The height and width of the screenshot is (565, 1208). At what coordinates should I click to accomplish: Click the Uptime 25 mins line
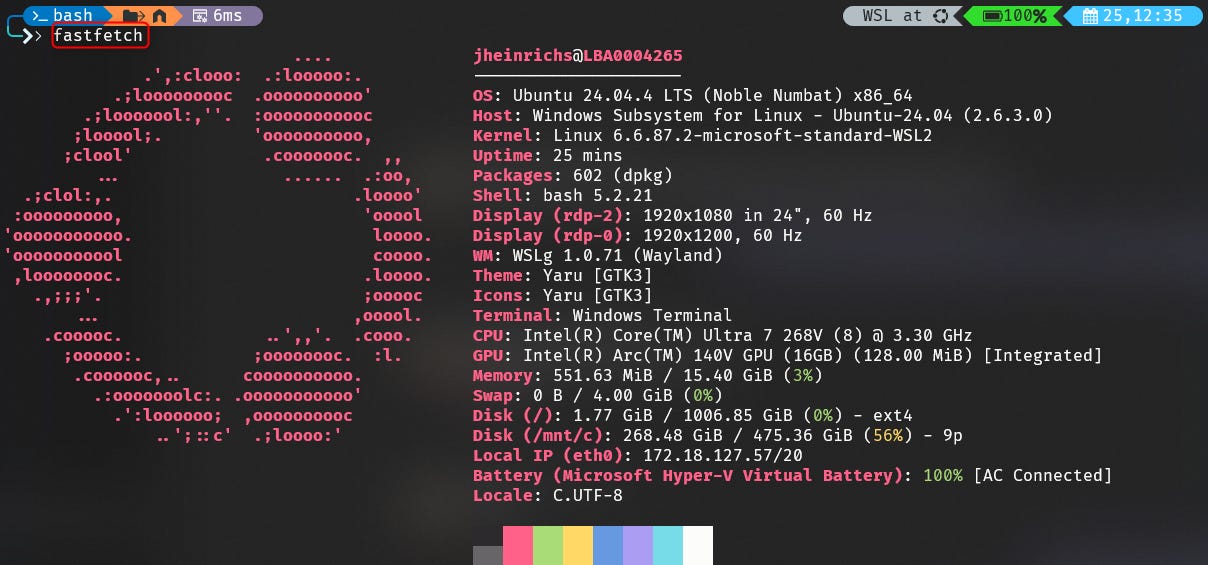[x=547, y=156]
